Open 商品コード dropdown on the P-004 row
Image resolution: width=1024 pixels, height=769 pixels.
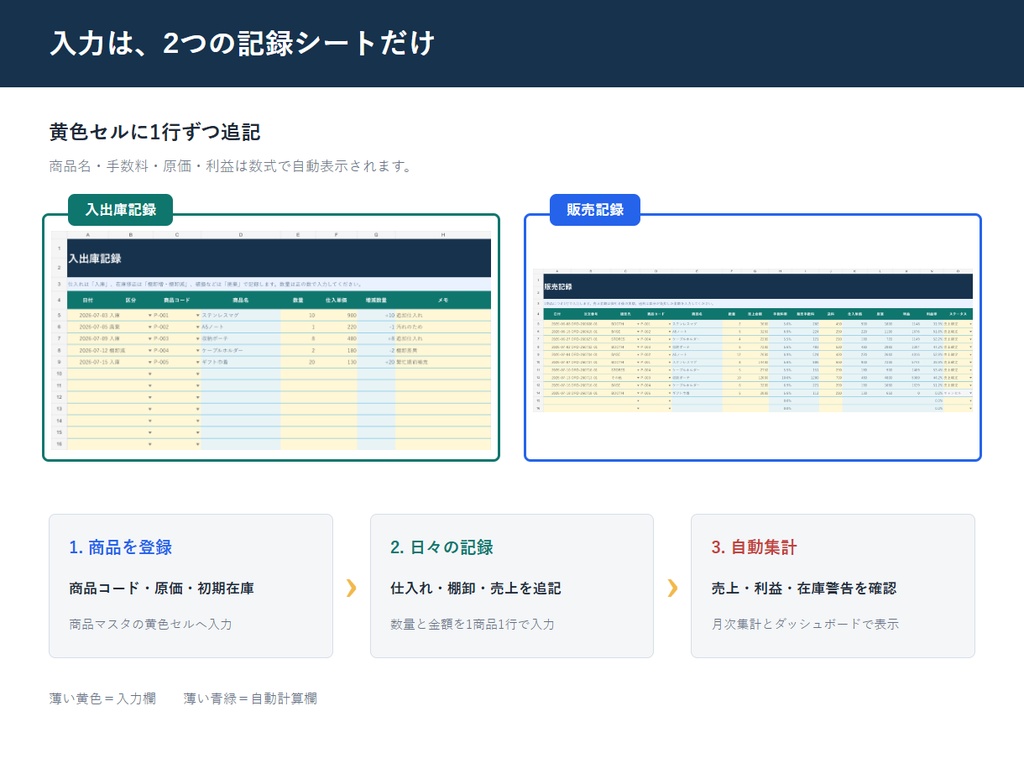click(197, 351)
